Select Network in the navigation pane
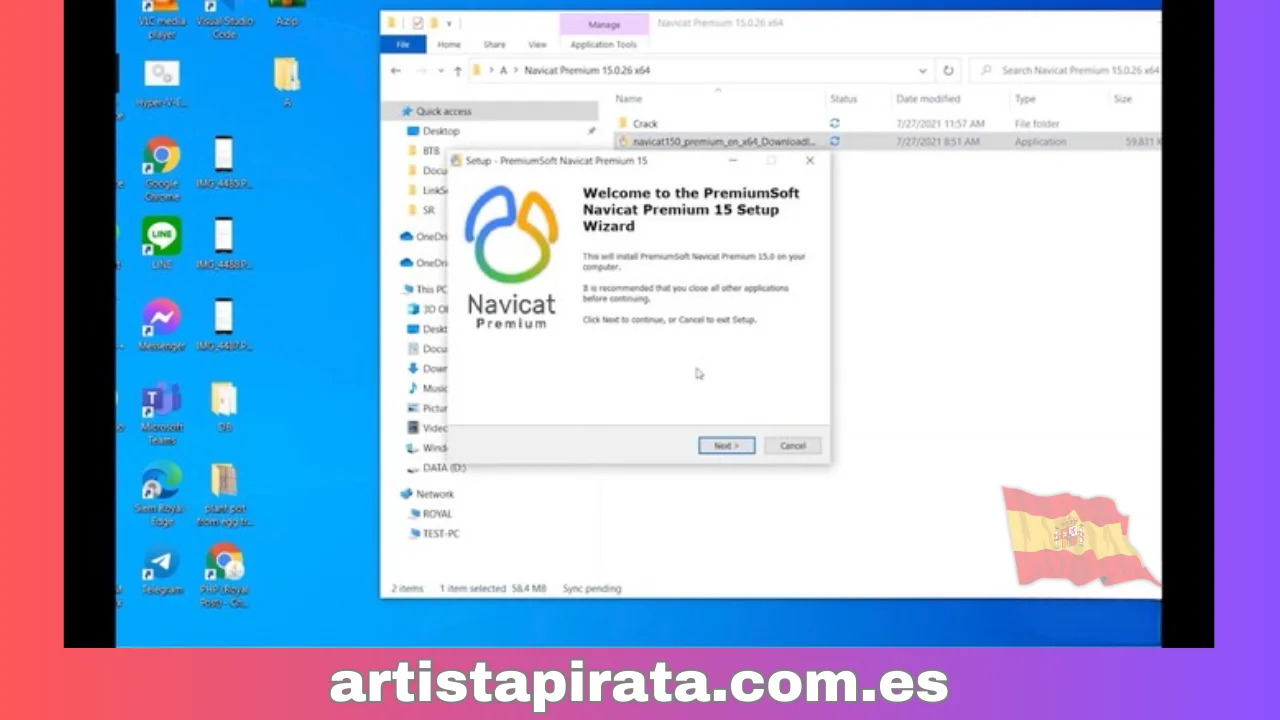This screenshot has height=720, width=1280. tap(434, 494)
